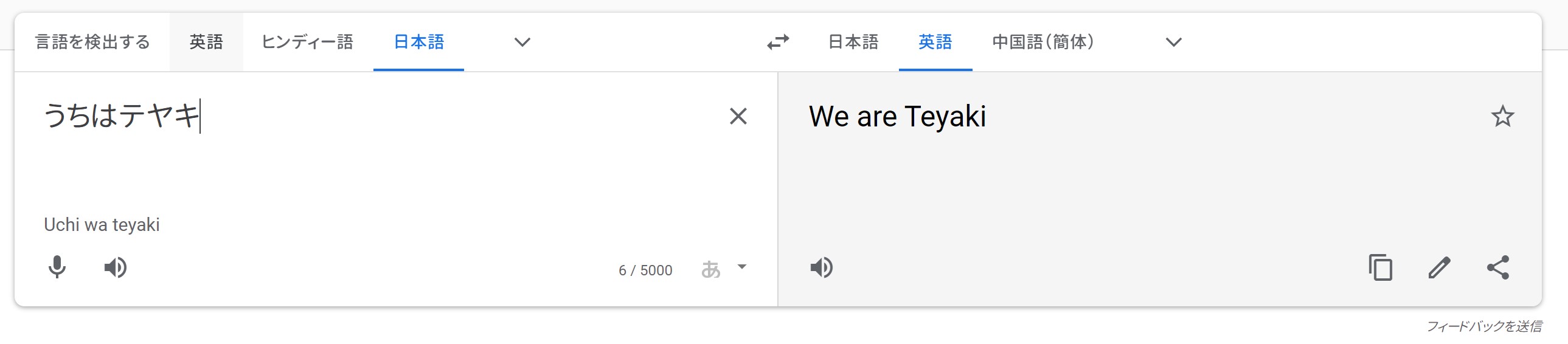Image resolution: width=1568 pixels, height=344 pixels.
Task: Choose ヒンディー語 as source language
Action: click(x=307, y=42)
